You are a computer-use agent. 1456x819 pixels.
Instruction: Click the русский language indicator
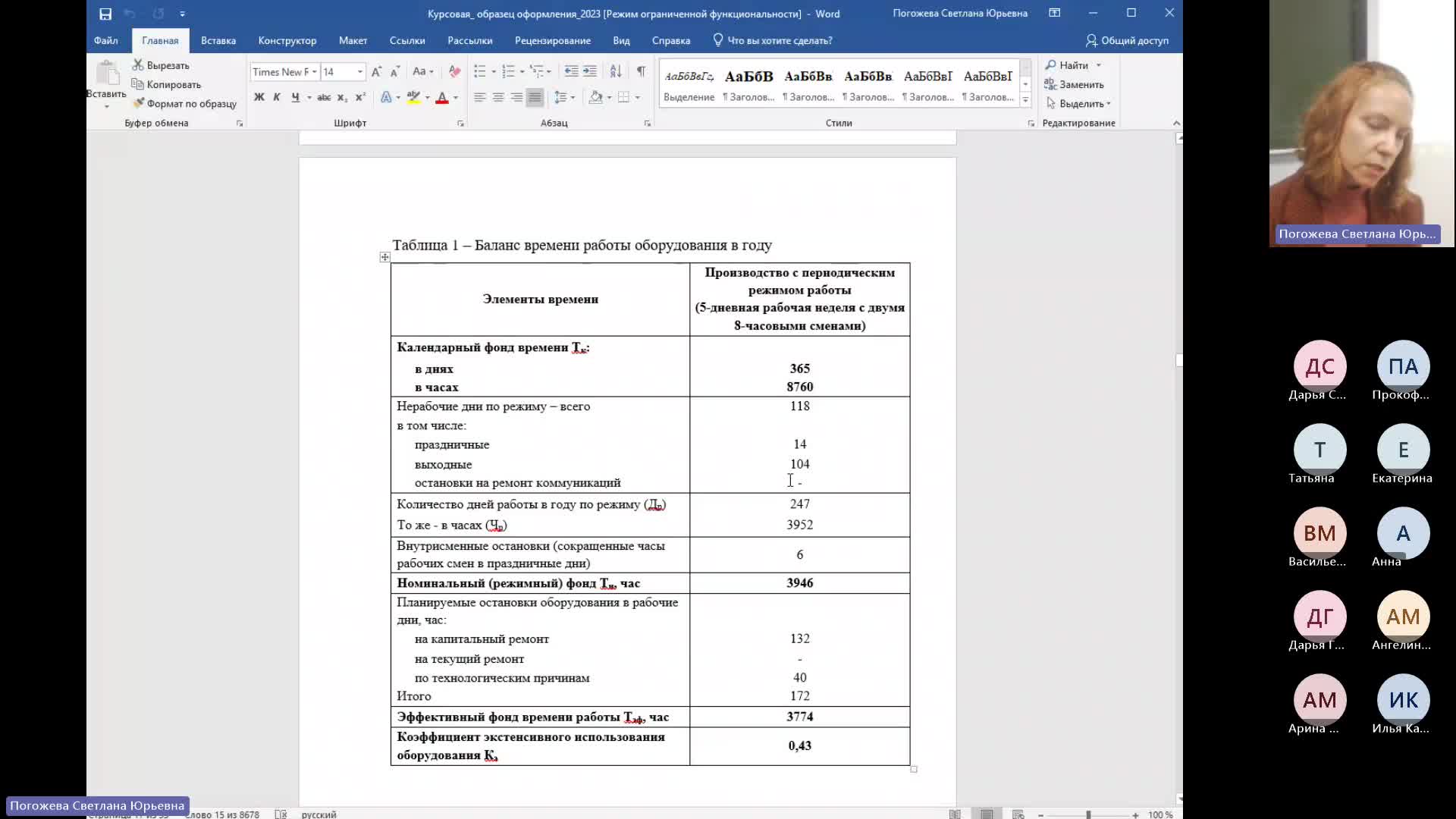[318, 814]
